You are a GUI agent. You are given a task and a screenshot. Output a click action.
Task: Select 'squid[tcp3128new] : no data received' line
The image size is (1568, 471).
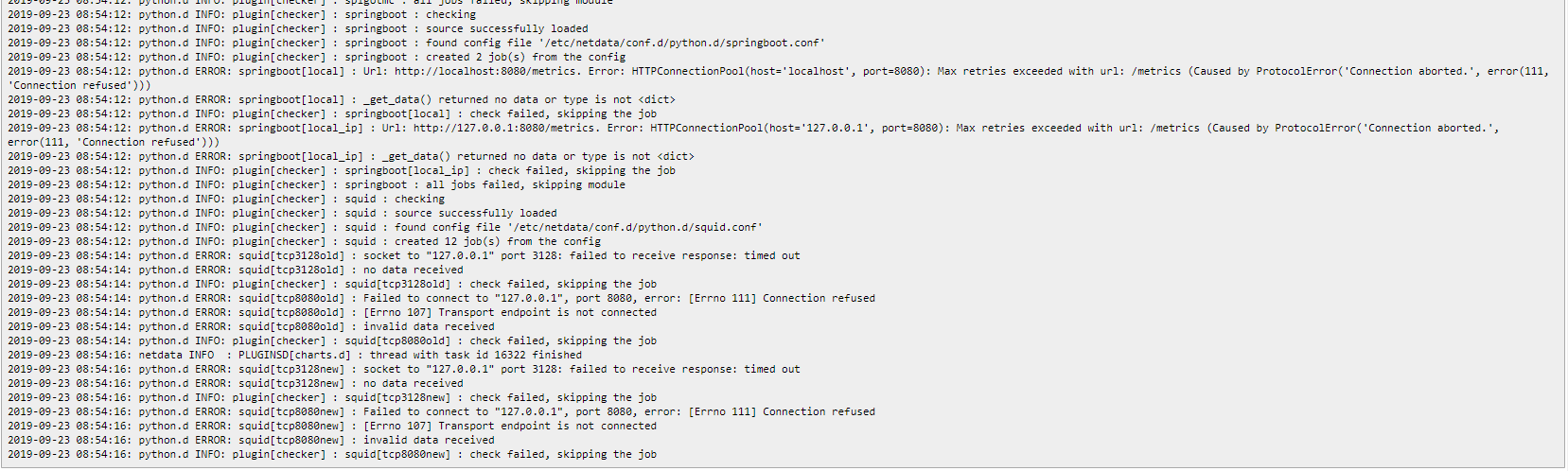click(236, 383)
